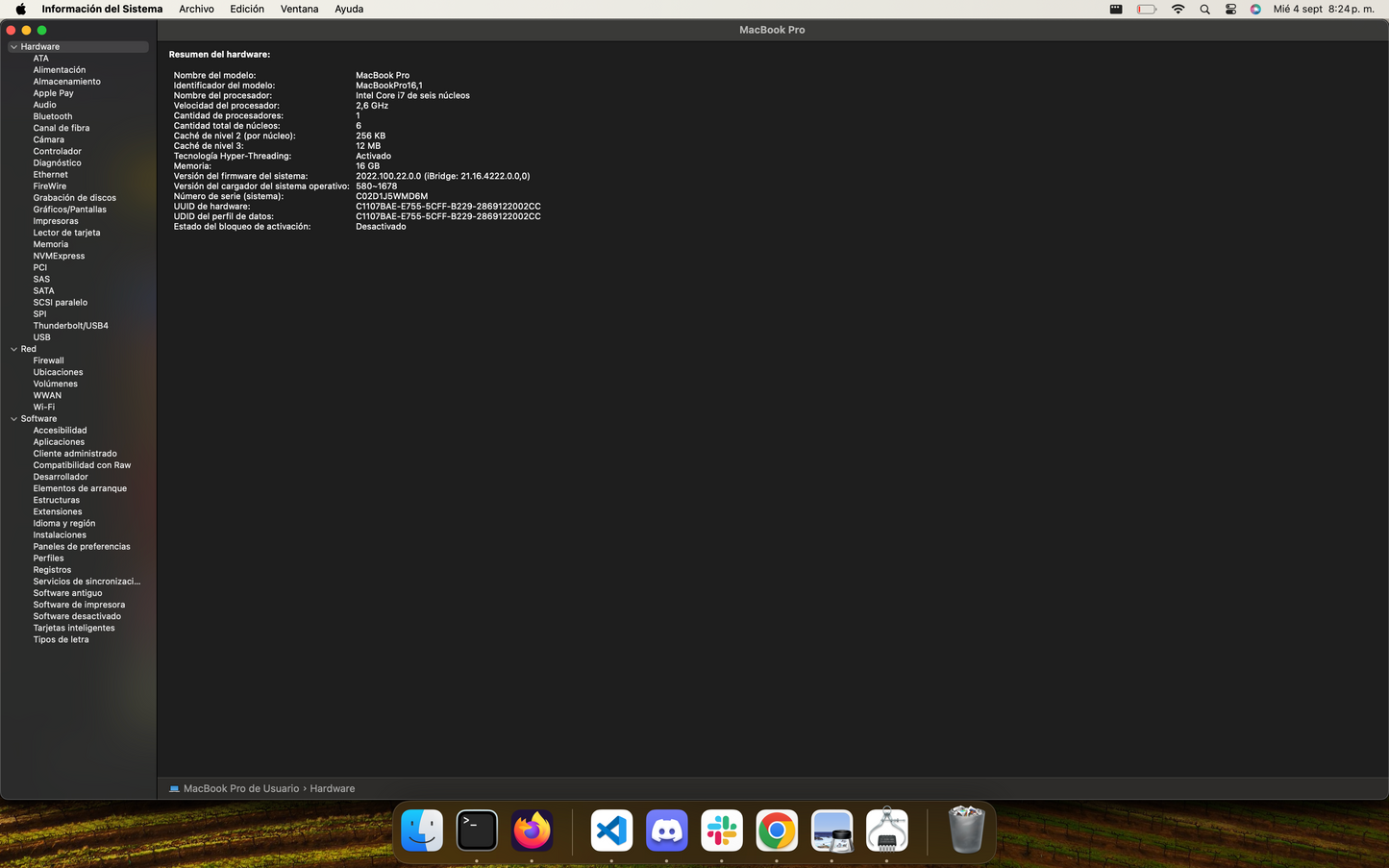
Task: Open Firefox in the Dock
Action: pyautogui.click(x=532, y=830)
